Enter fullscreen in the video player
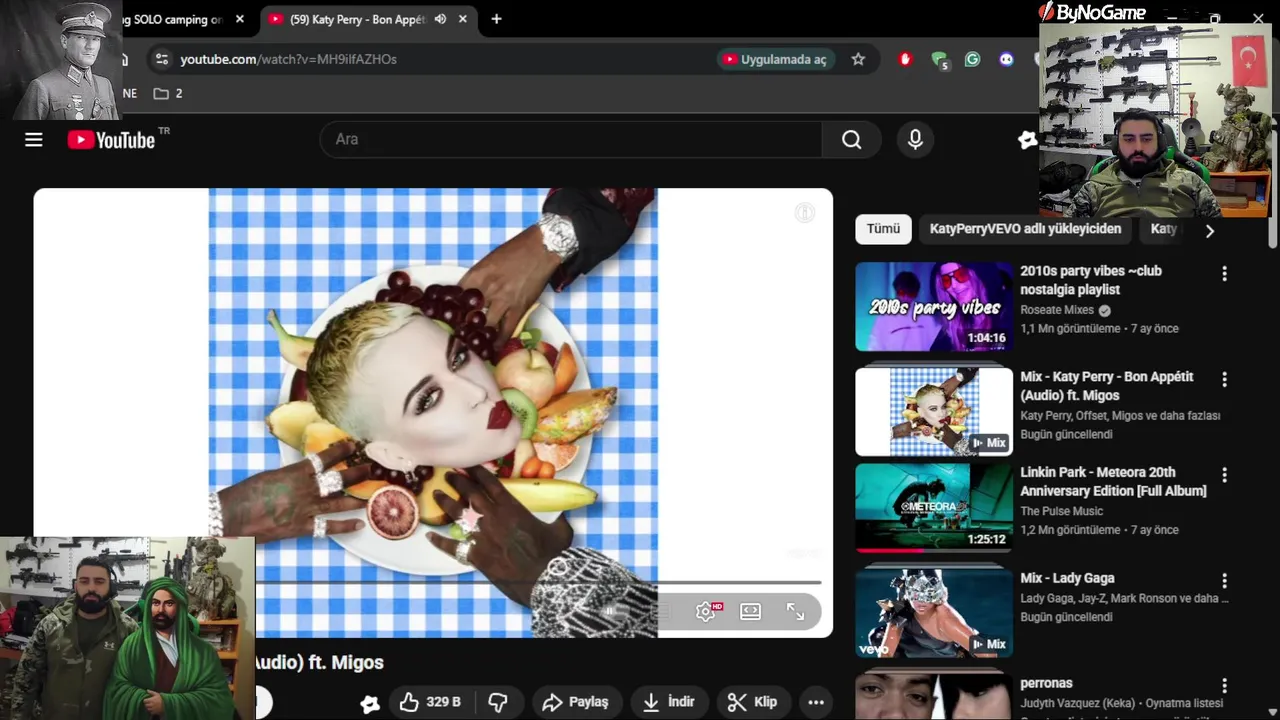The image size is (1280, 720). click(x=795, y=611)
